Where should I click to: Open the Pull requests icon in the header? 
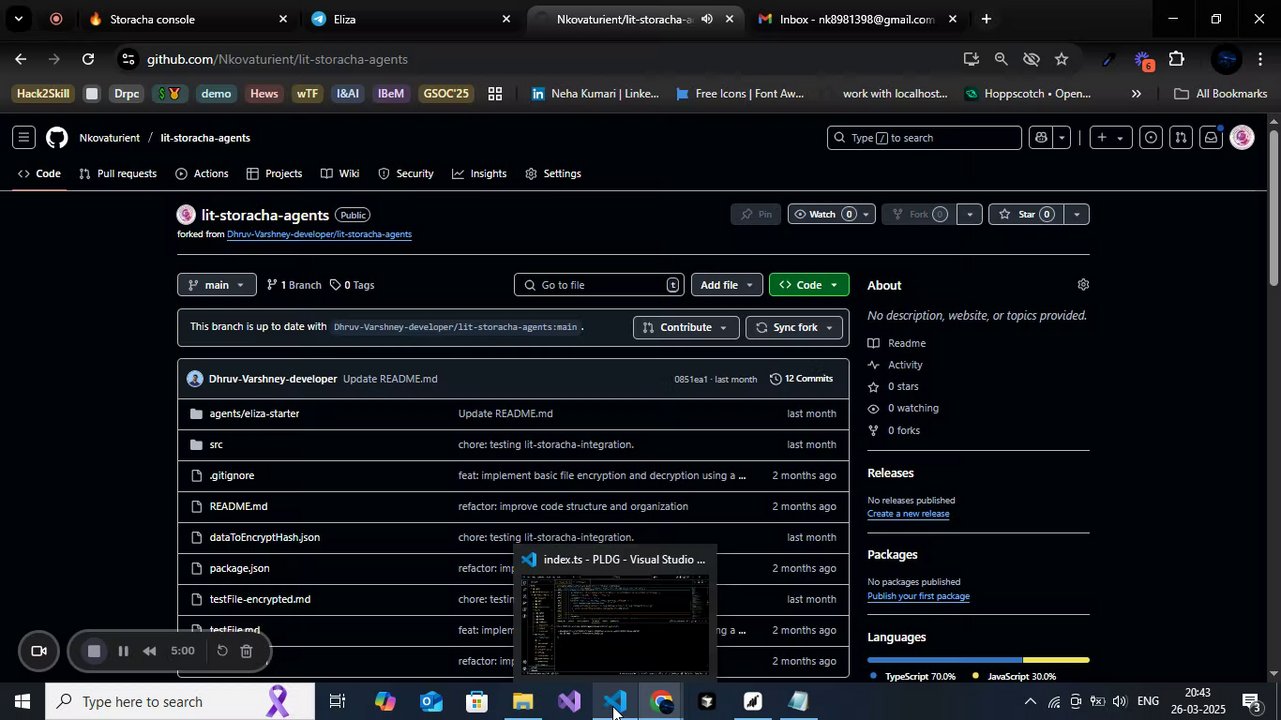point(1181,138)
